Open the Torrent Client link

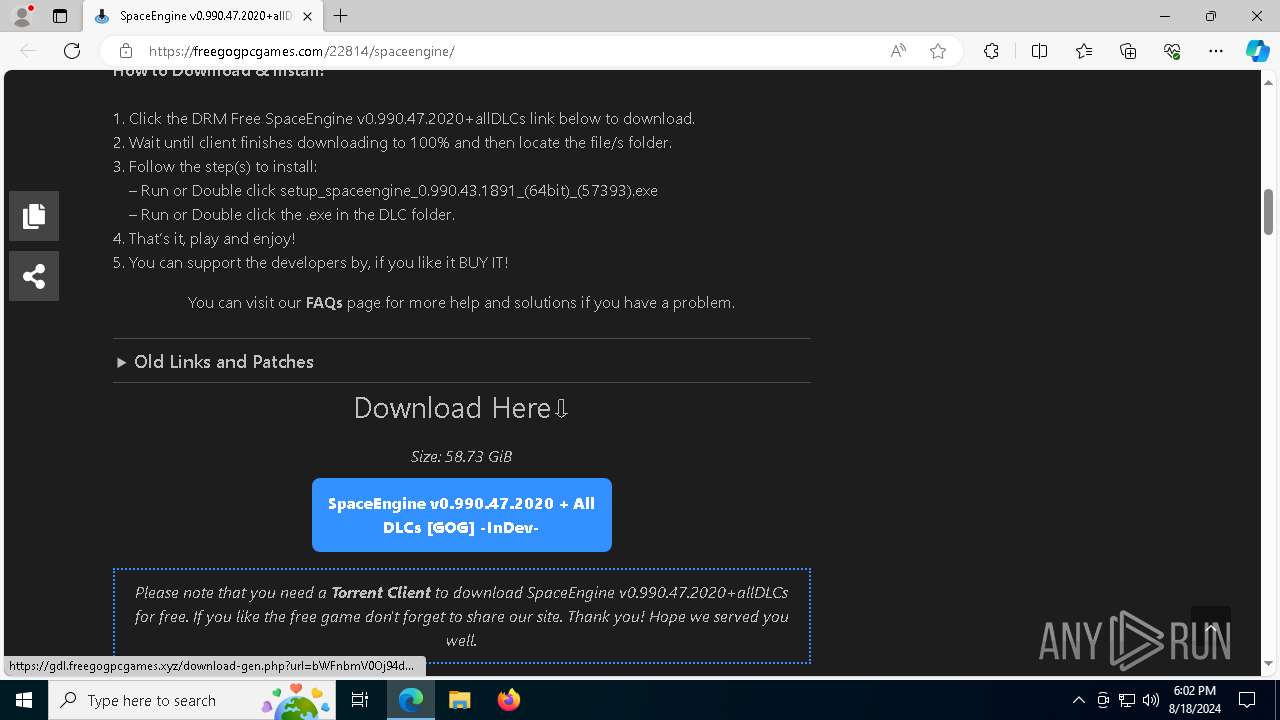point(381,592)
